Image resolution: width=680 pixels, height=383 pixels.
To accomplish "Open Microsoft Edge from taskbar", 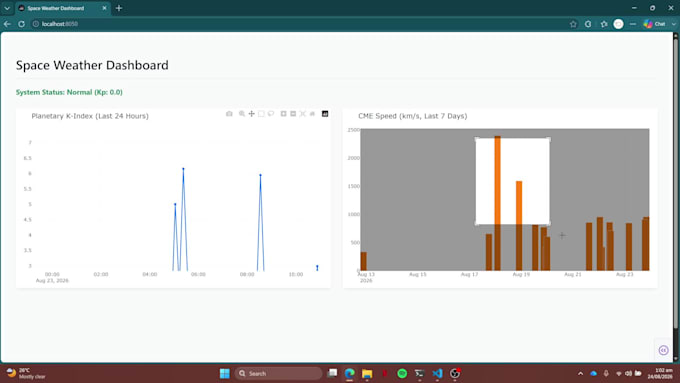I will [x=350, y=373].
